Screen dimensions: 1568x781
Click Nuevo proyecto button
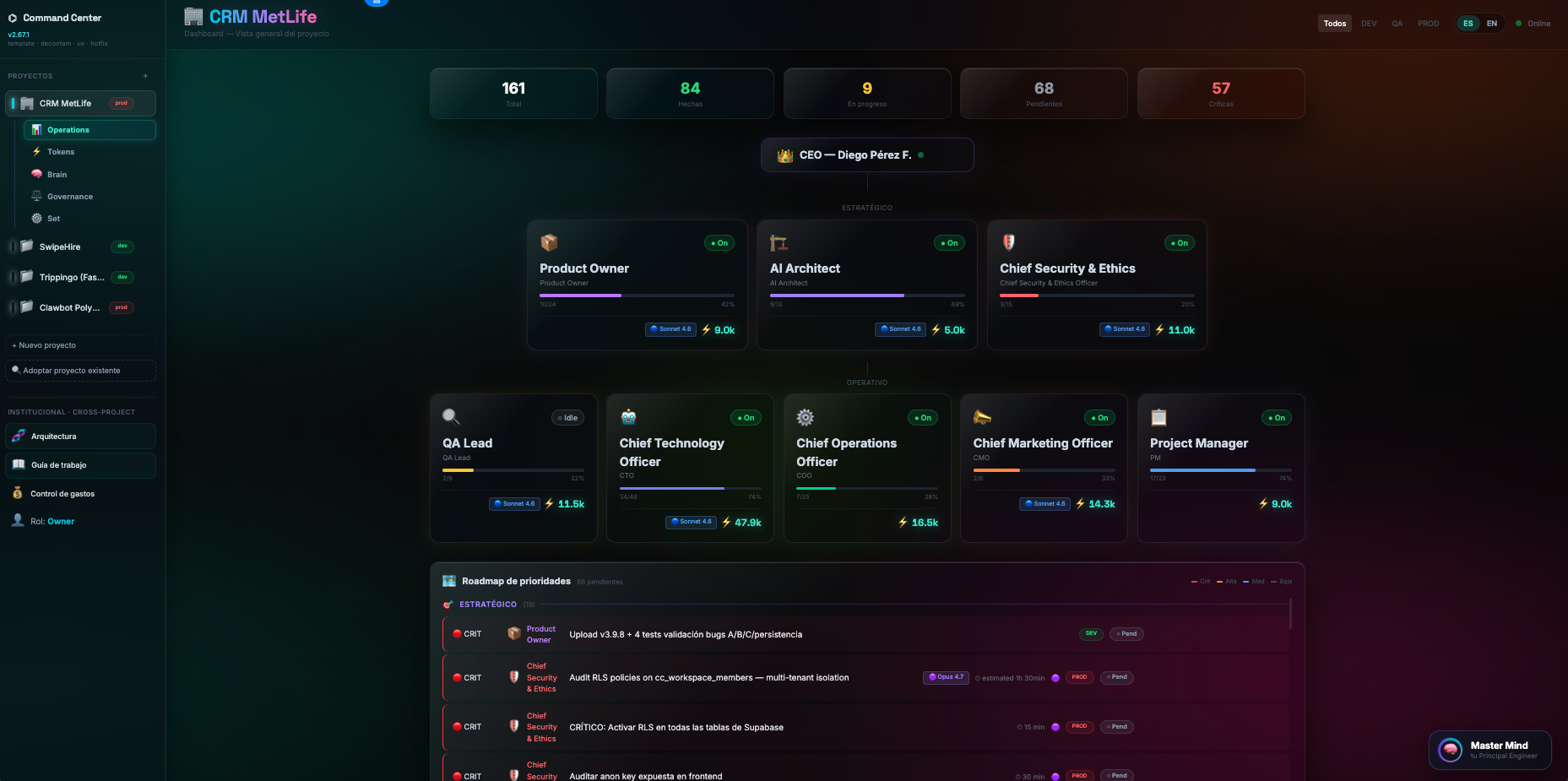81,345
